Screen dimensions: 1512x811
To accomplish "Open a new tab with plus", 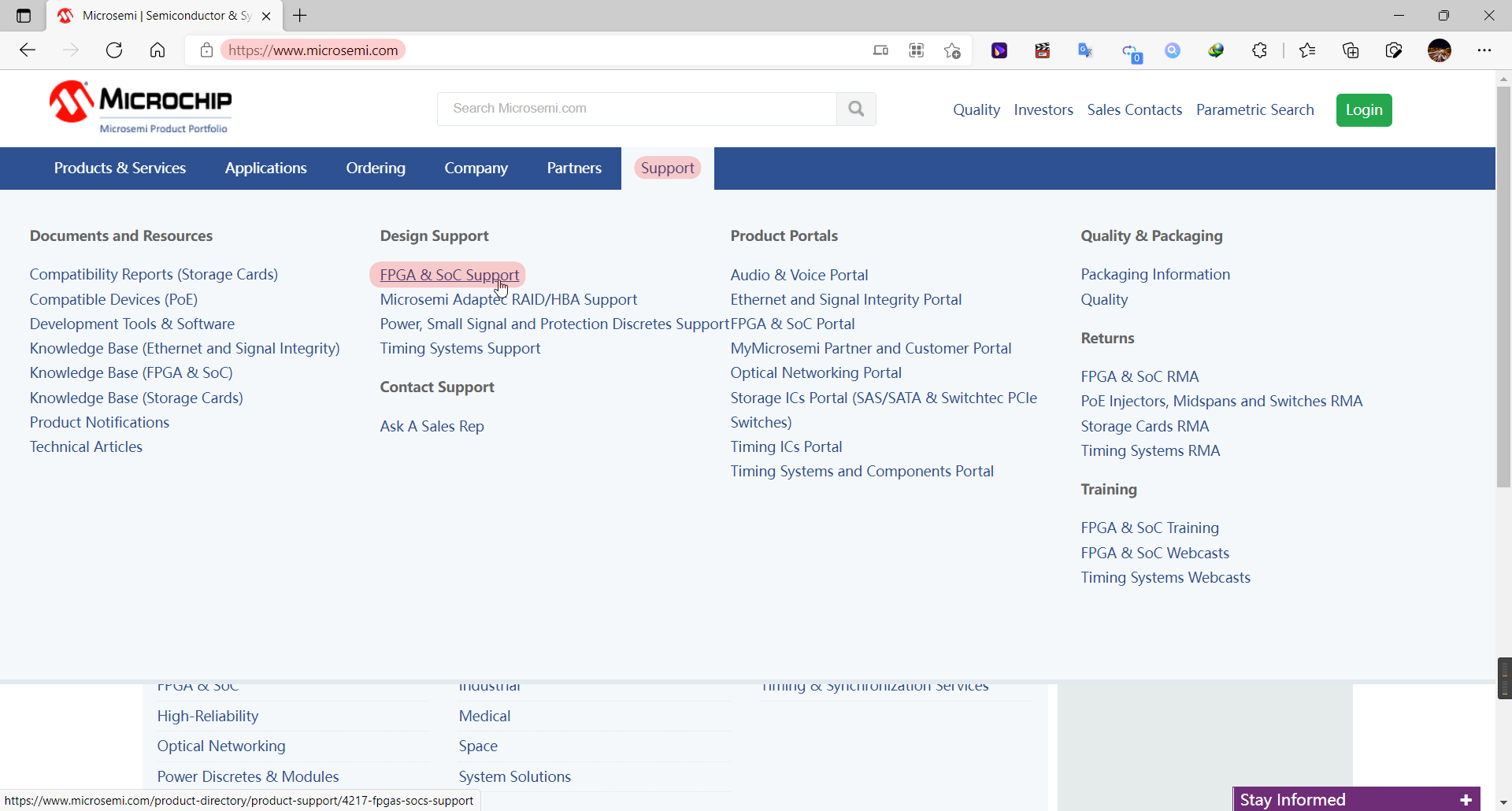I will 300,16.
